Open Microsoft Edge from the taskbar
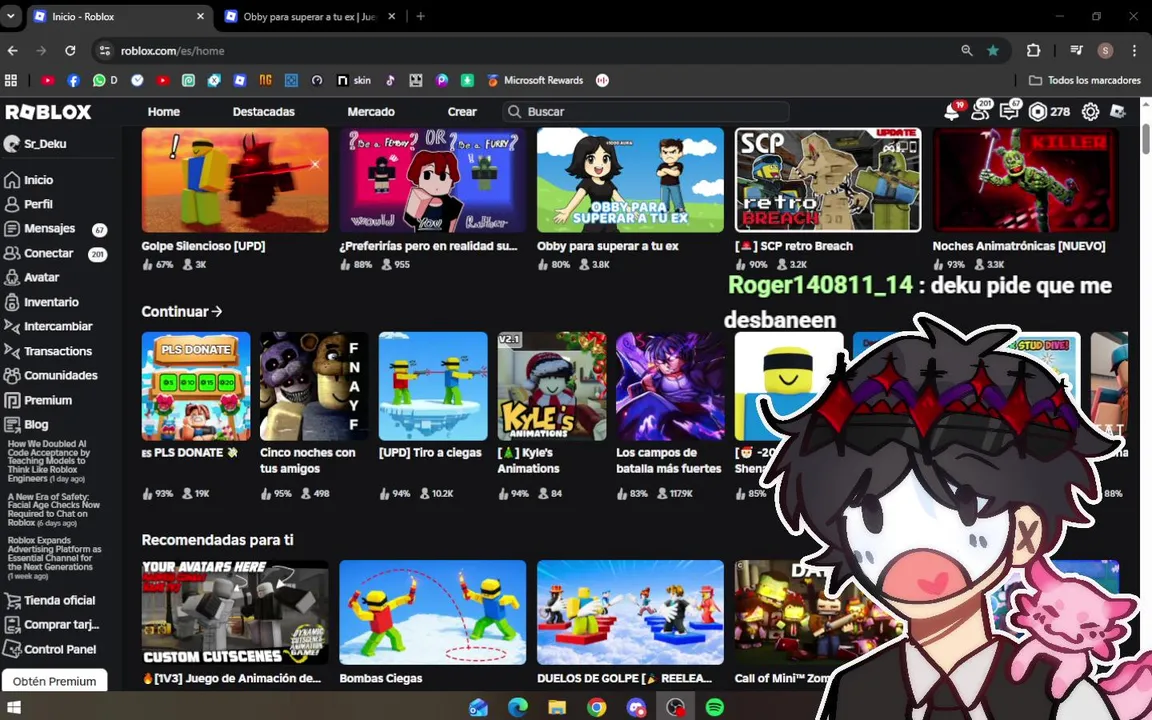This screenshot has width=1152, height=720. [x=518, y=708]
